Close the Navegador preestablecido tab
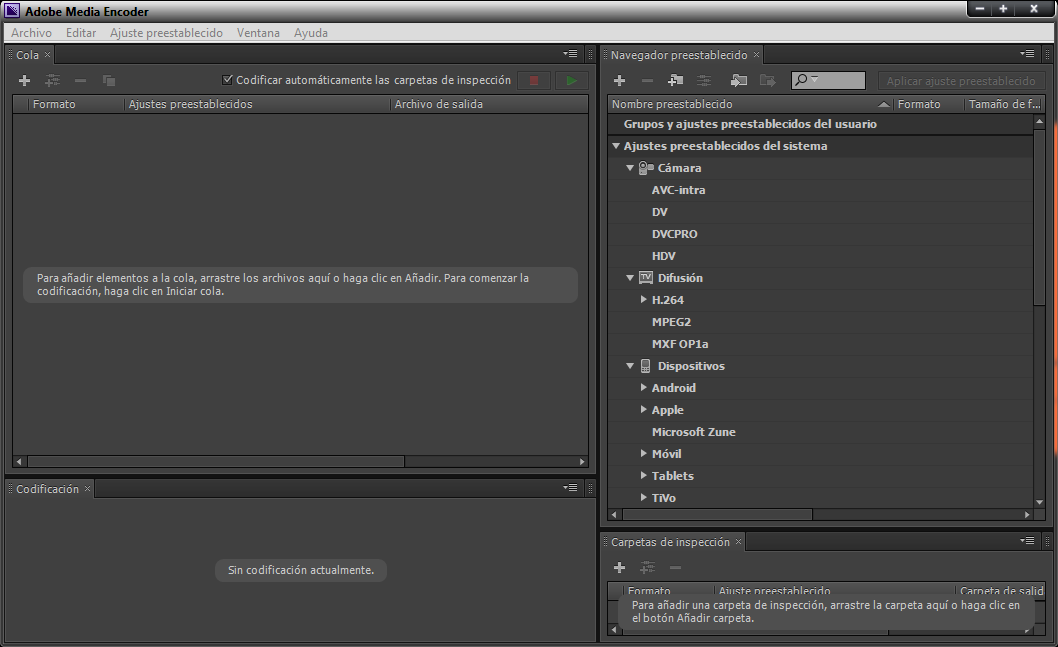 click(x=756, y=55)
